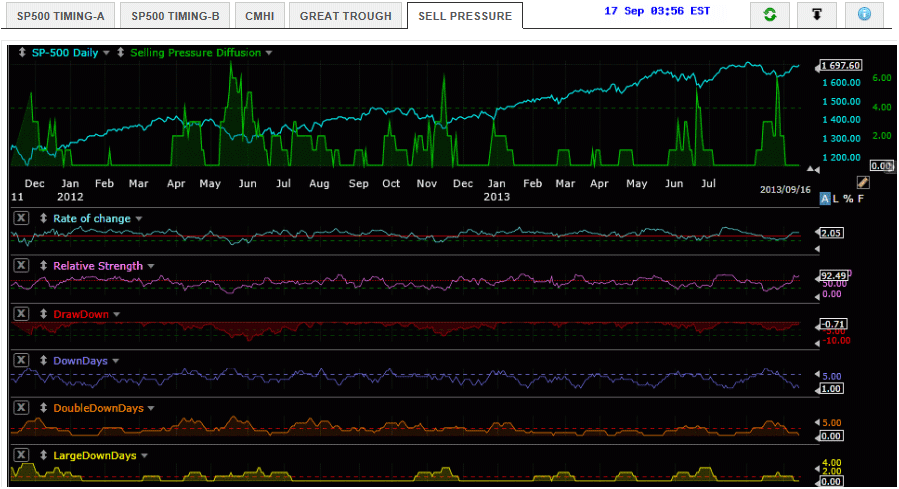Click the 0.00 diffusion value marker

[x=880, y=166]
